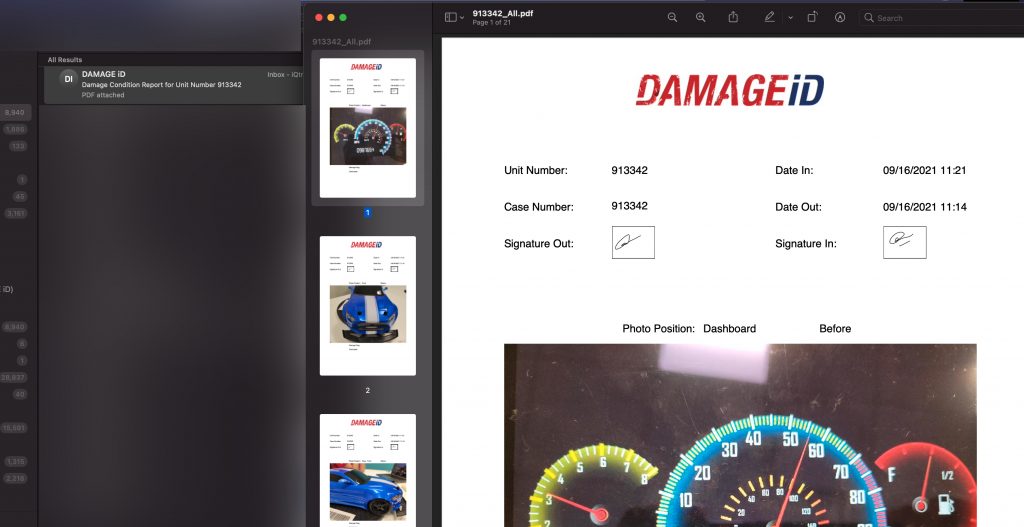Click the dashboard photo on the page
This screenshot has height=527, width=1024.
tap(740, 435)
